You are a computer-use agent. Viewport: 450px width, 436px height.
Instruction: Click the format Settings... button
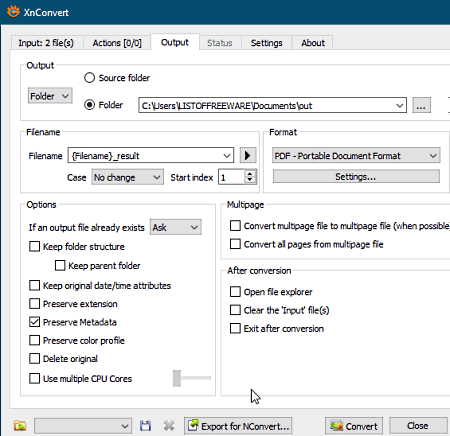tap(356, 176)
